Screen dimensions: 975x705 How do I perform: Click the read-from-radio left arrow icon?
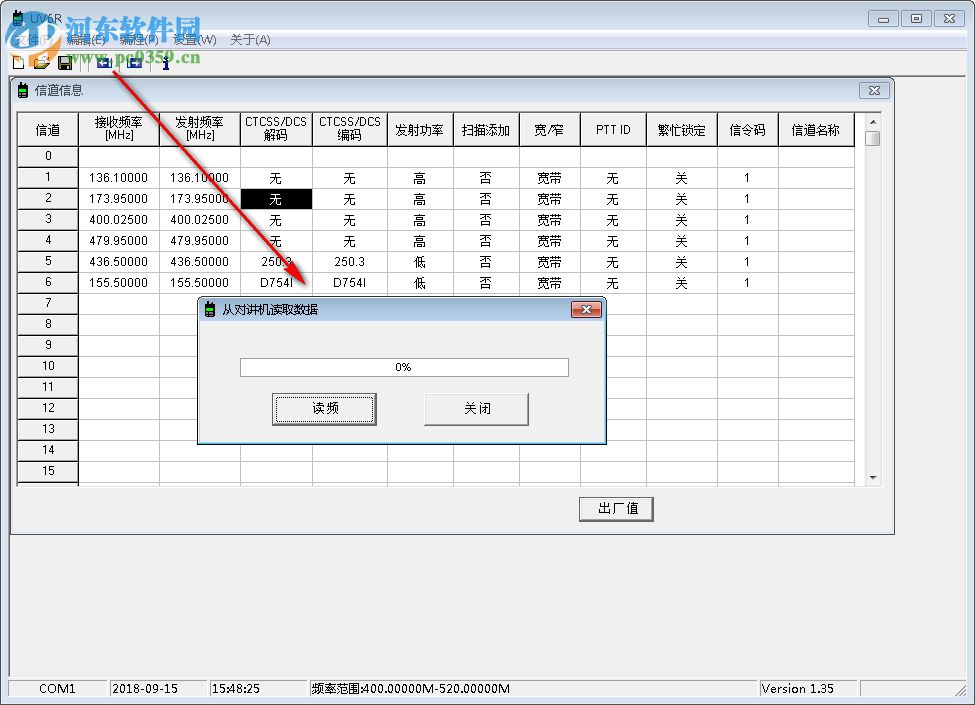click(104, 62)
